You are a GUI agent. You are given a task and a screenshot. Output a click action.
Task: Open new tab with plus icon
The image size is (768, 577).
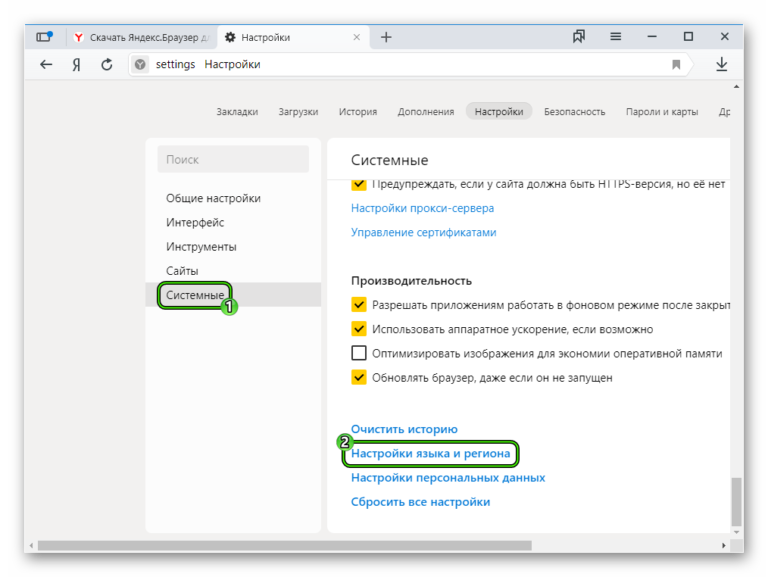[386, 37]
